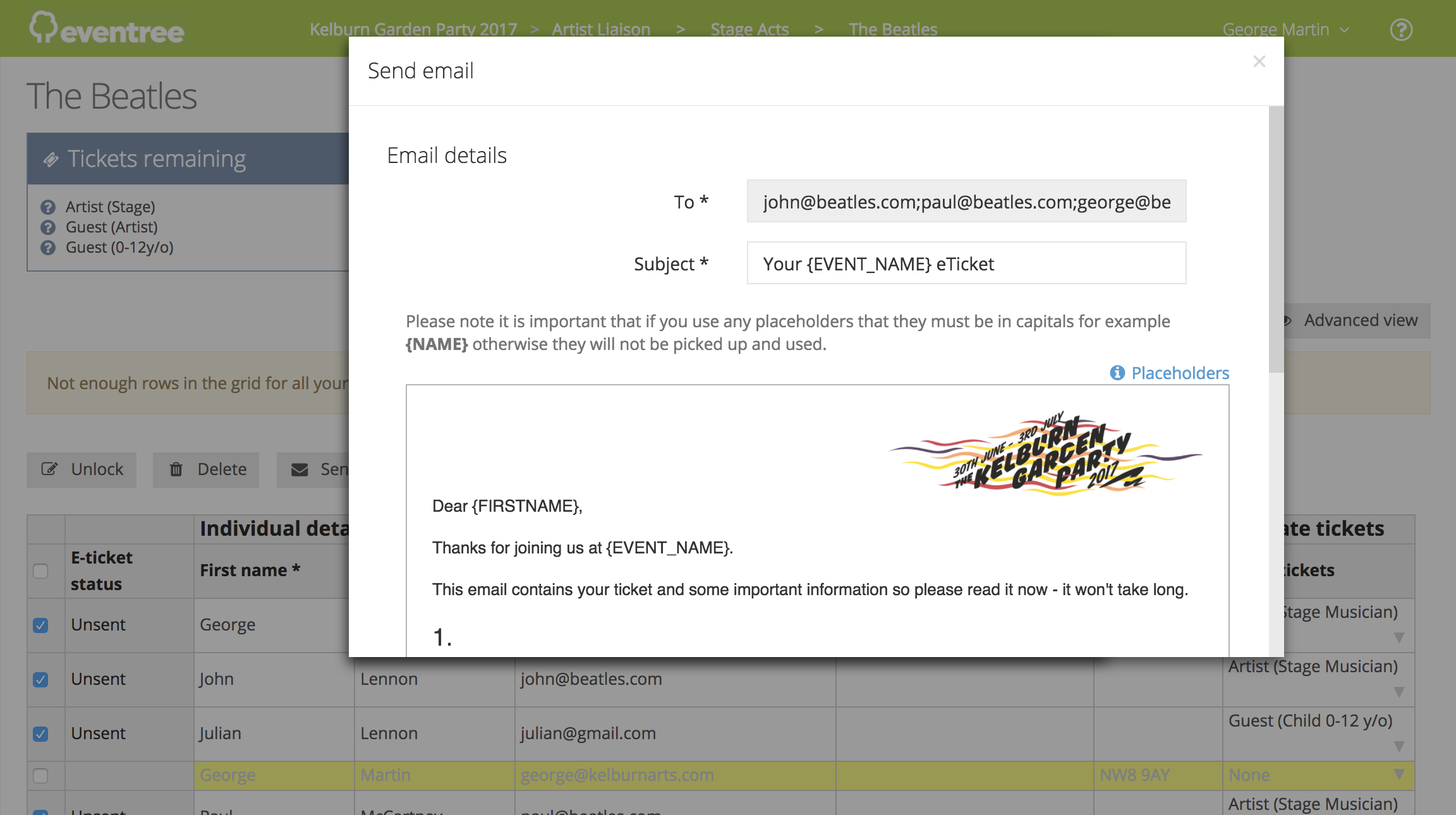Click help icon beside Artist (Stage)

point(48,207)
